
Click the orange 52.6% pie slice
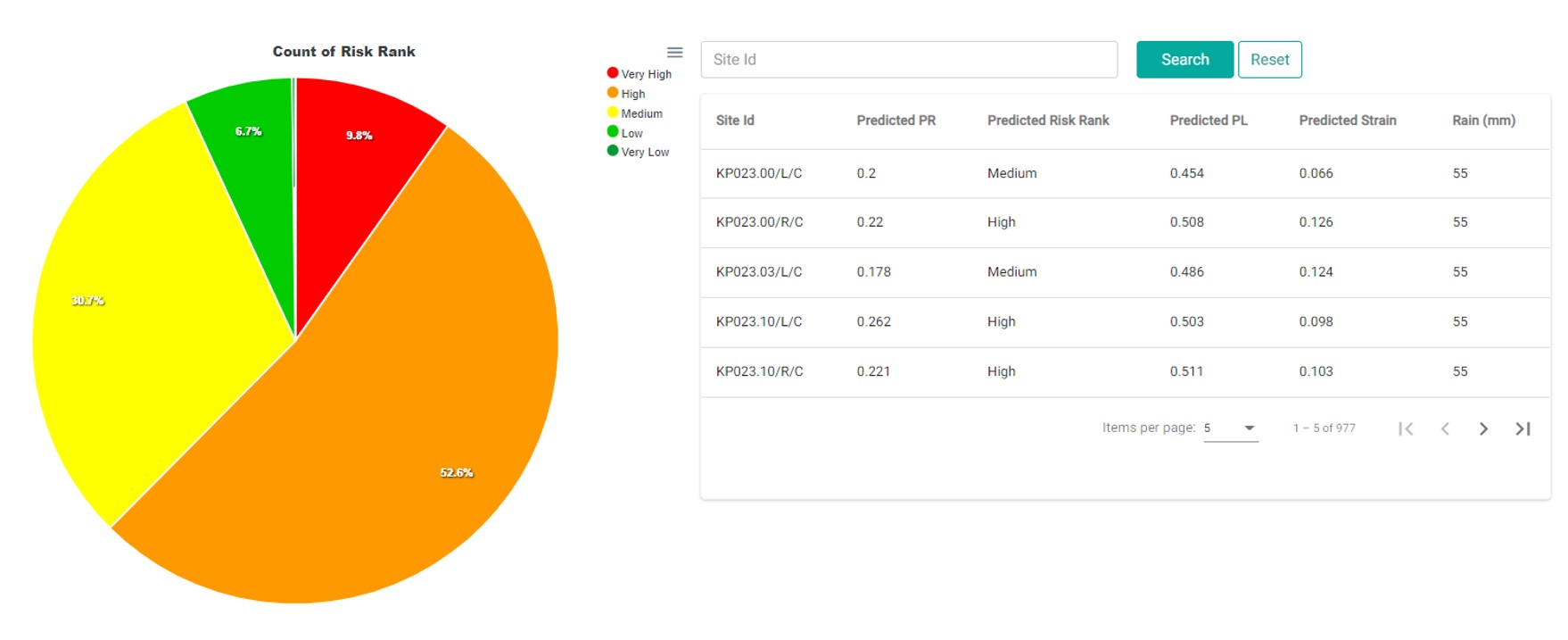coord(401,428)
